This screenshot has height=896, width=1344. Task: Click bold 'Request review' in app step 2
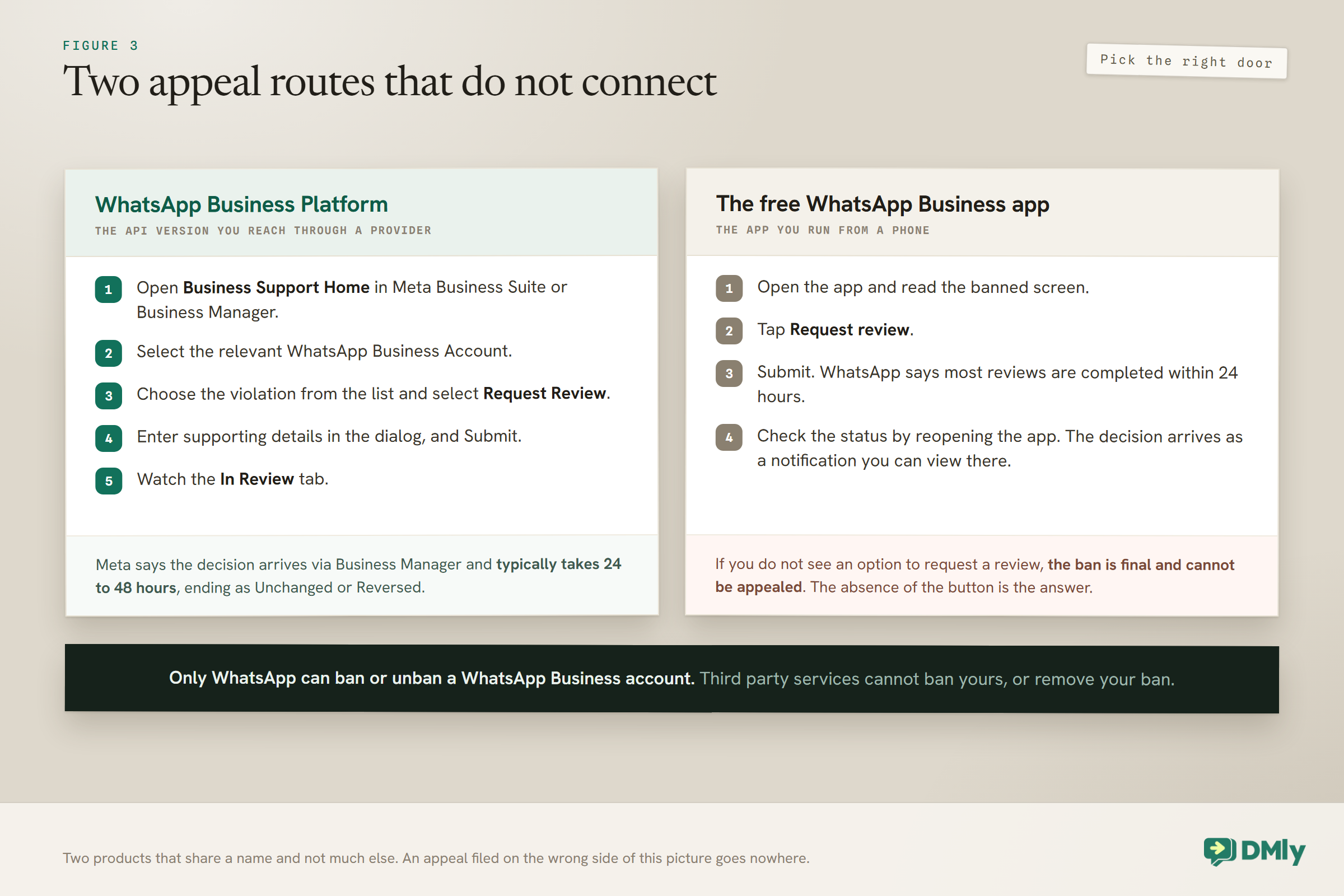pos(849,330)
